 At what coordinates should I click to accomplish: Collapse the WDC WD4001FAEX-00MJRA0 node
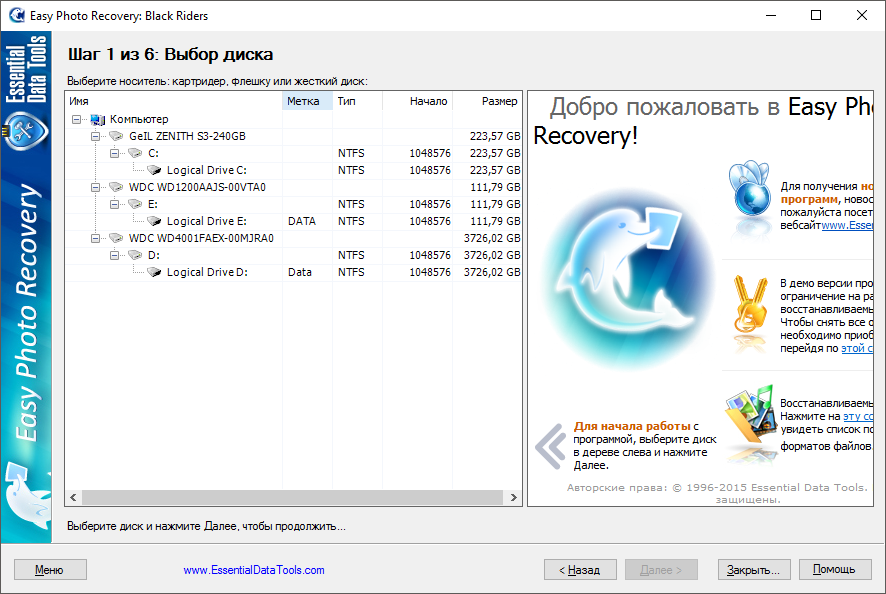tap(95, 238)
